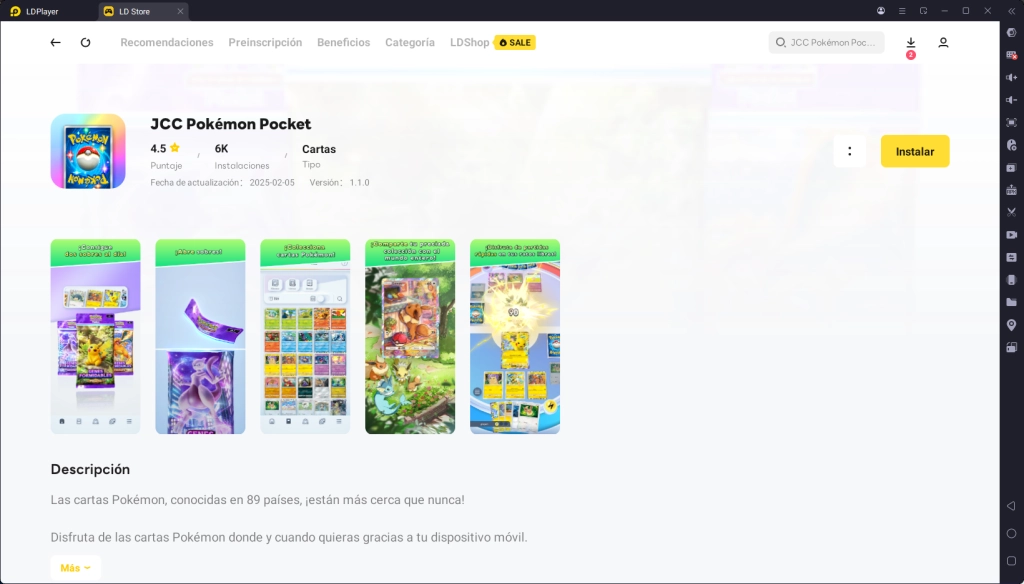Toggle fullscreen from sidebar
The height and width of the screenshot is (584, 1024).
1012,123
